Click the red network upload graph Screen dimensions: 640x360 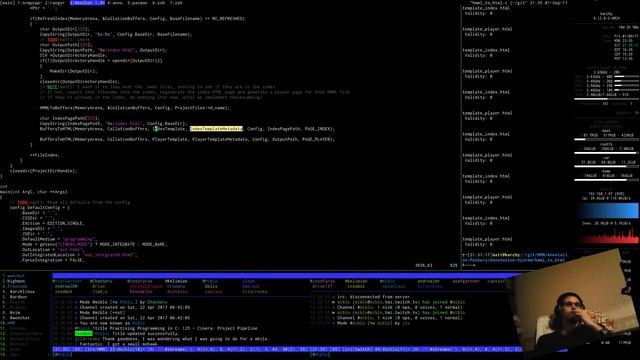608,236
